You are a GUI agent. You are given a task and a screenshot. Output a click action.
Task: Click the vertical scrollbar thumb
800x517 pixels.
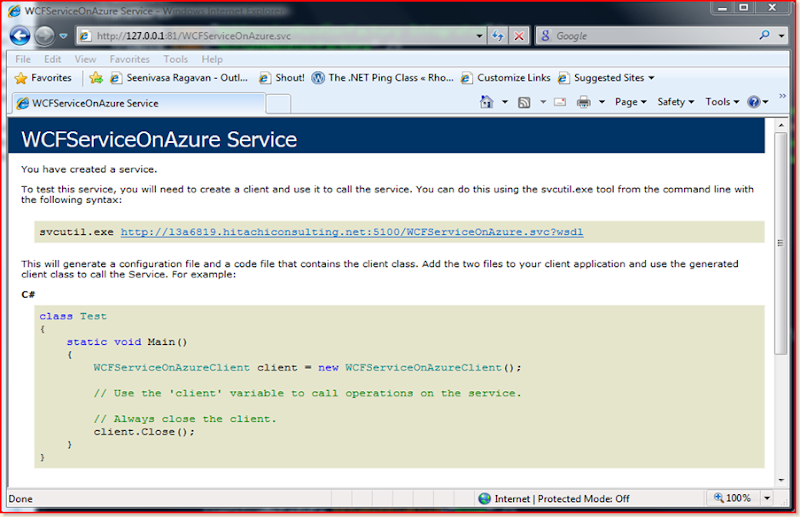point(781,243)
